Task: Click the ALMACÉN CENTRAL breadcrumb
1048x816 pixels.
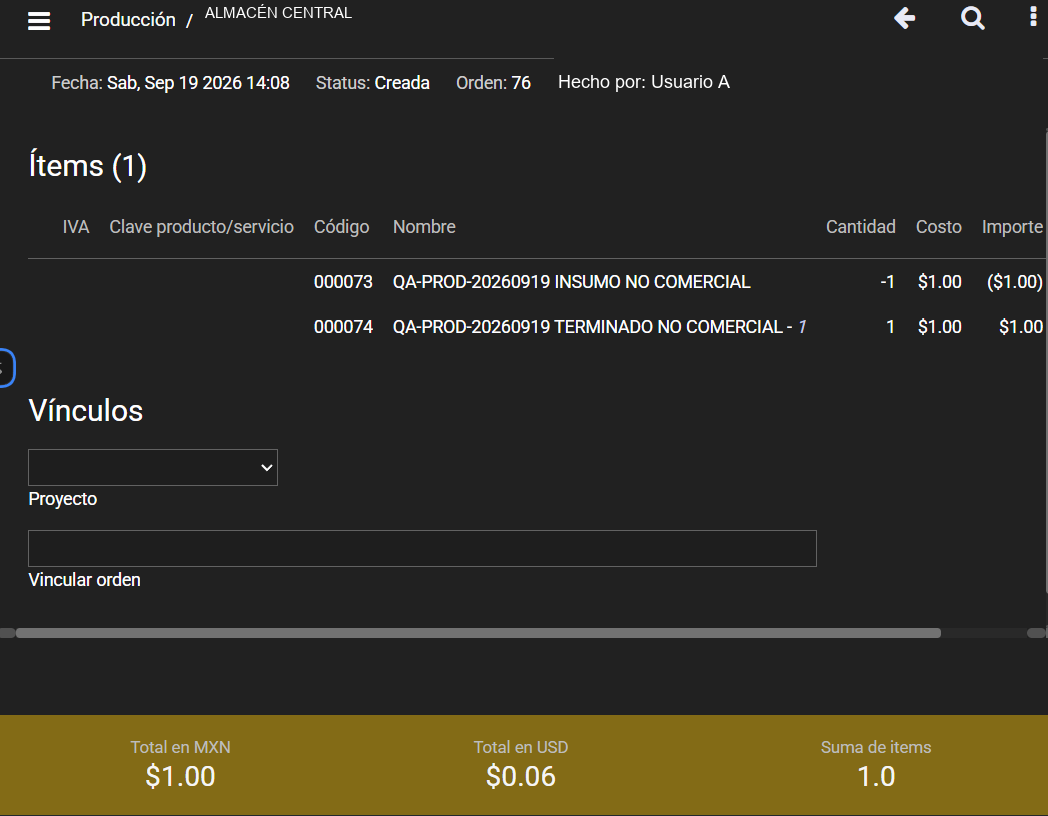Action: point(278,13)
